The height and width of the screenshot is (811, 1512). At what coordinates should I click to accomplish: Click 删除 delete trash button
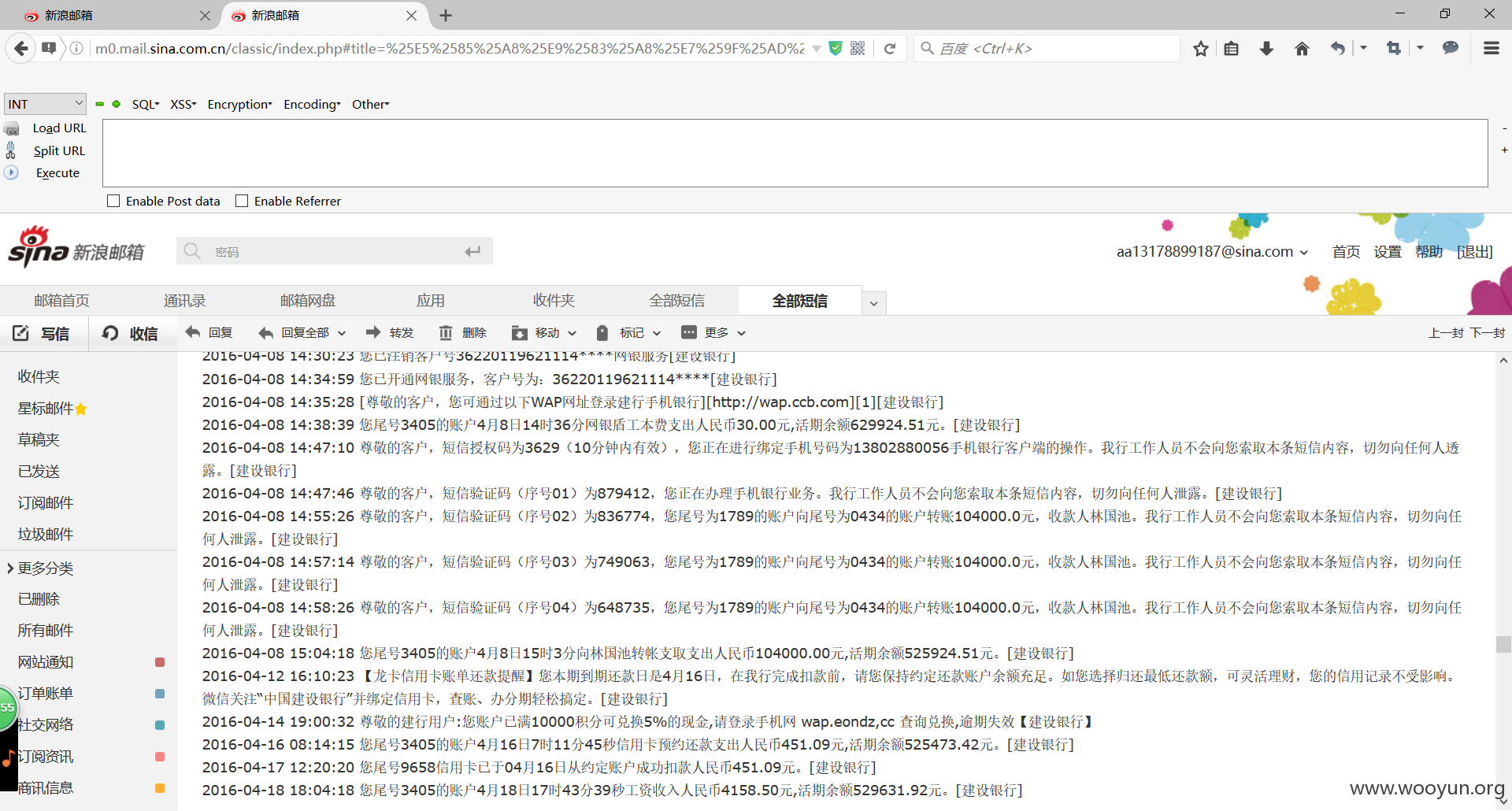tap(463, 333)
